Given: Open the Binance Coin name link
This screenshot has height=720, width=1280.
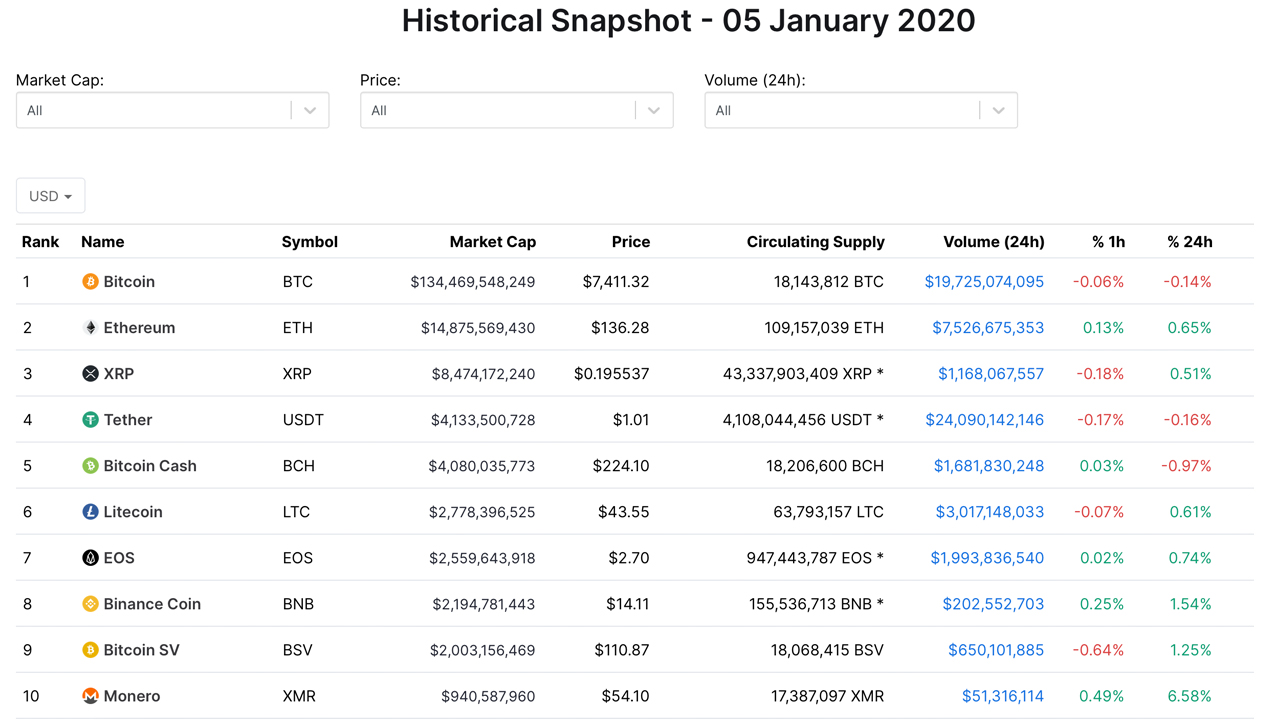Looking at the screenshot, I should point(152,604).
